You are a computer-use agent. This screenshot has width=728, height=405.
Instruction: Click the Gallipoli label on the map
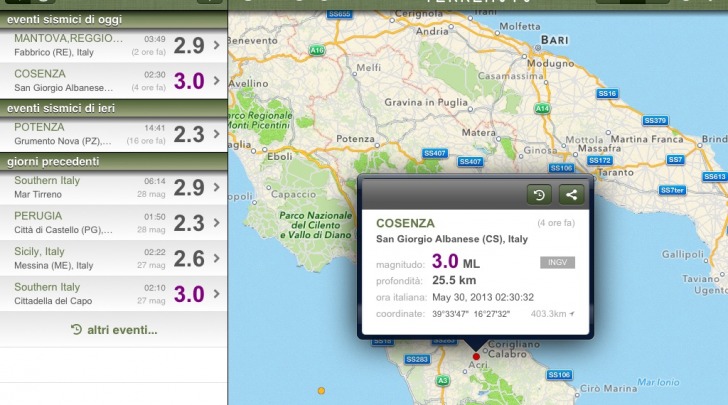tap(682, 254)
